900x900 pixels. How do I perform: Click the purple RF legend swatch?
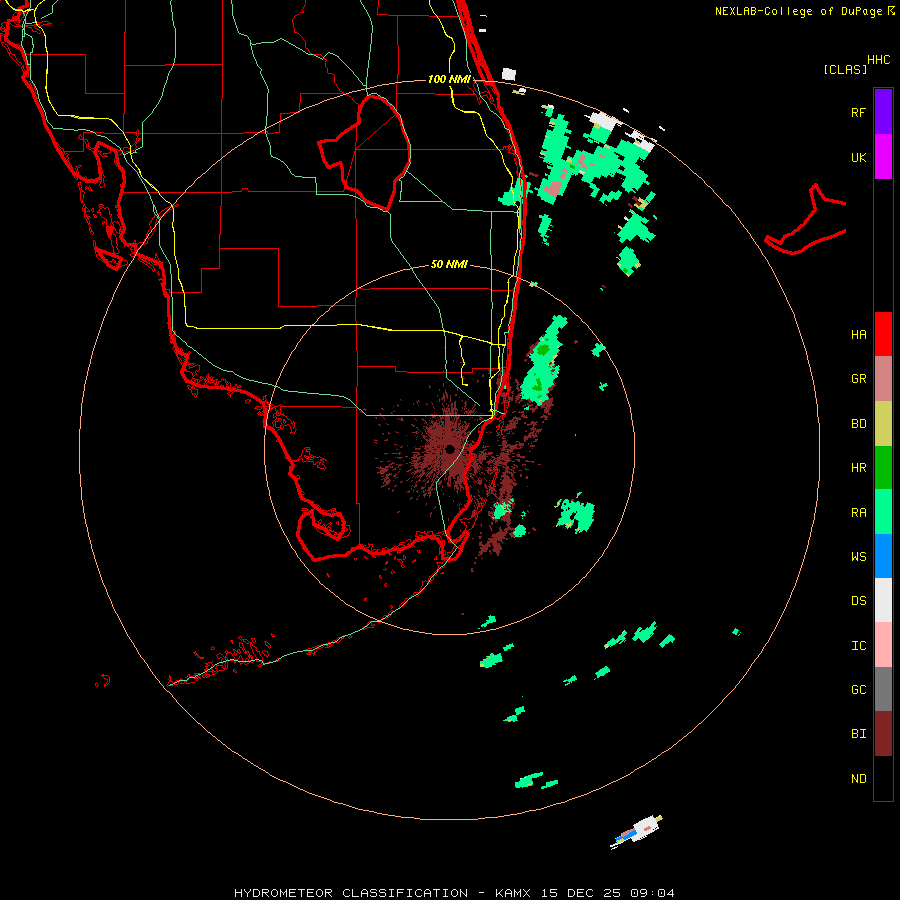click(883, 112)
